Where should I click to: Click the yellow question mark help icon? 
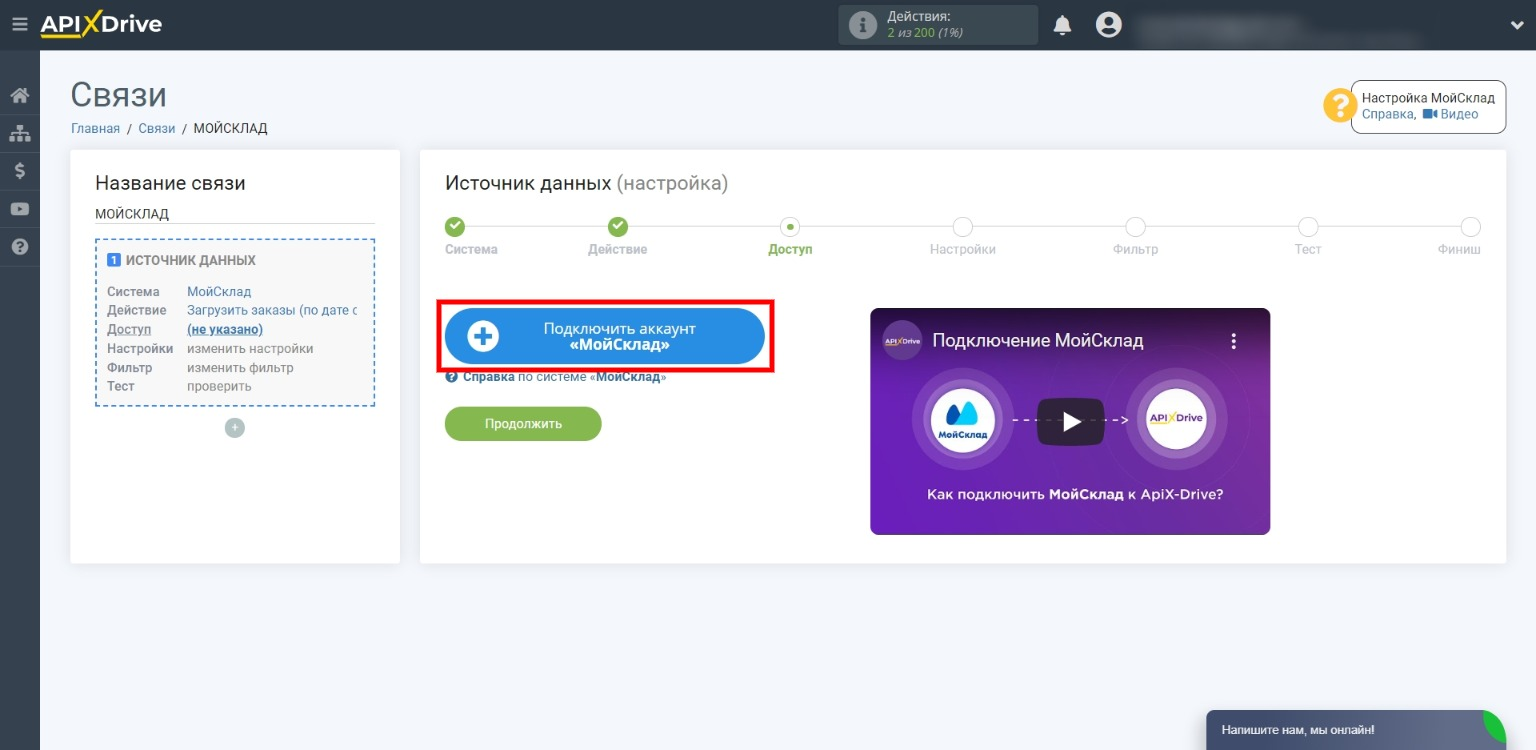pos(1340,106)
